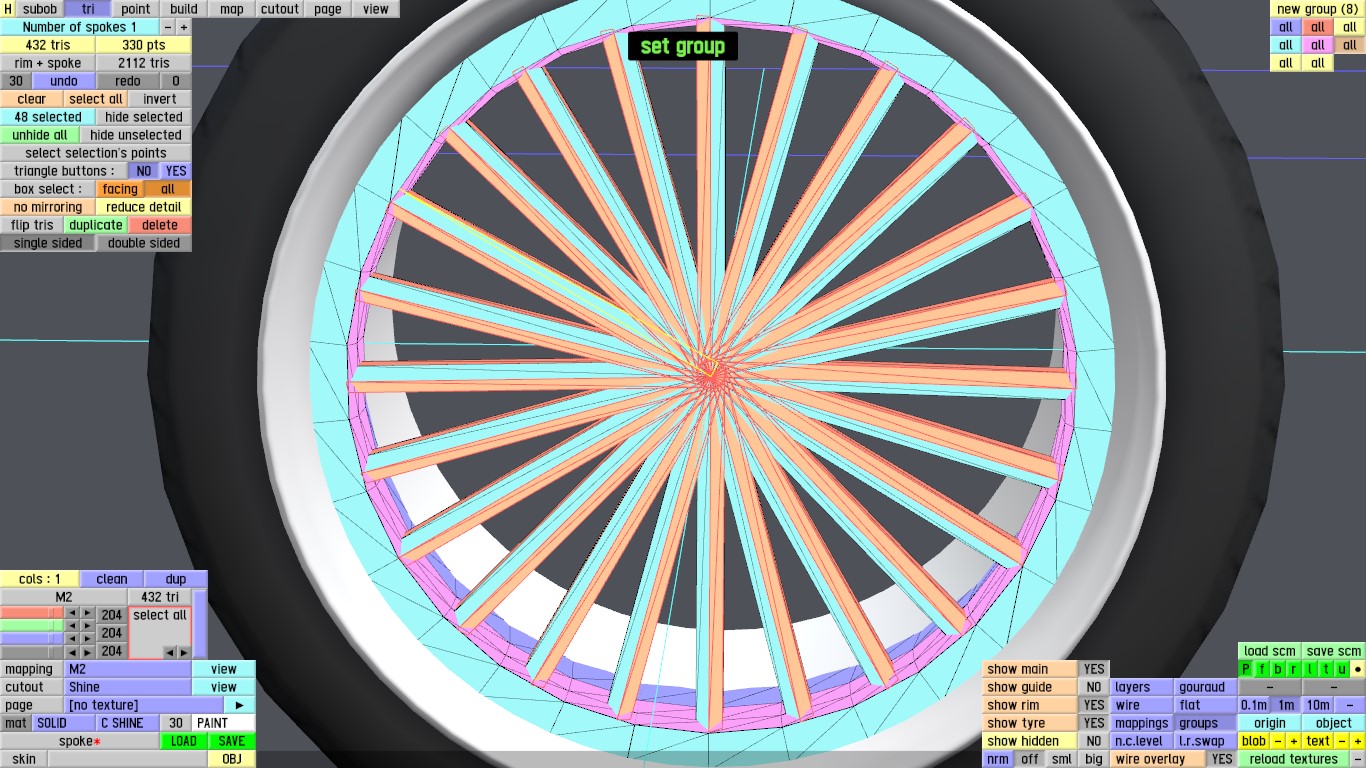Toggle show main YES
Viewport: 1366px width, 768px height.
[1095, 669]
